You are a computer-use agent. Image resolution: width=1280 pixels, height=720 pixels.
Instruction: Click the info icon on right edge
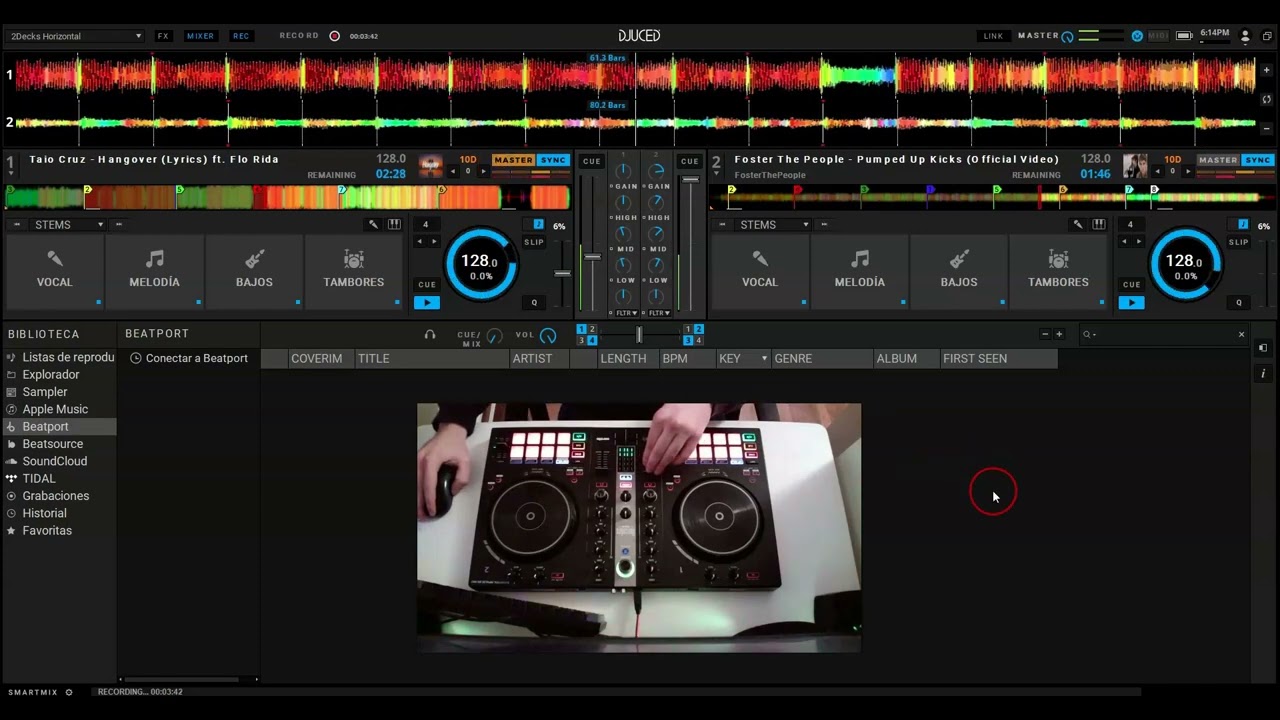click(1263, 373)
